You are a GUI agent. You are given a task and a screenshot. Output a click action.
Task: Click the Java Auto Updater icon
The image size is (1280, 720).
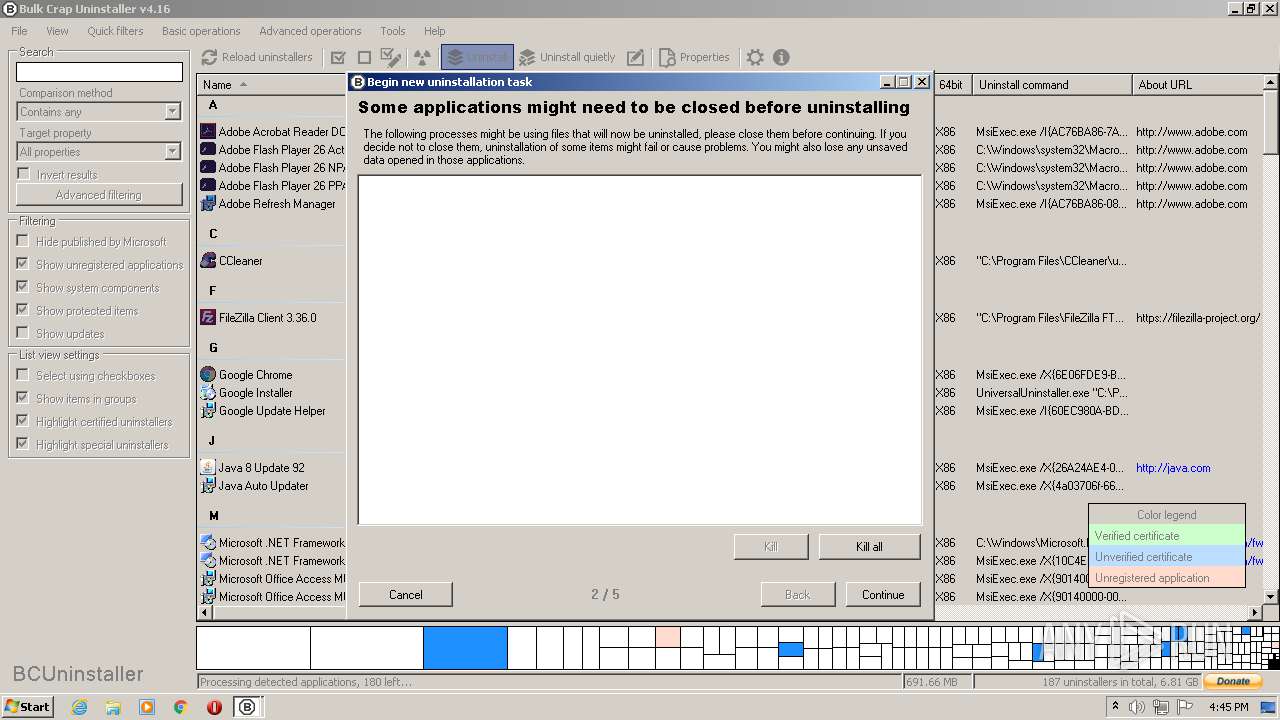(208, 485)
